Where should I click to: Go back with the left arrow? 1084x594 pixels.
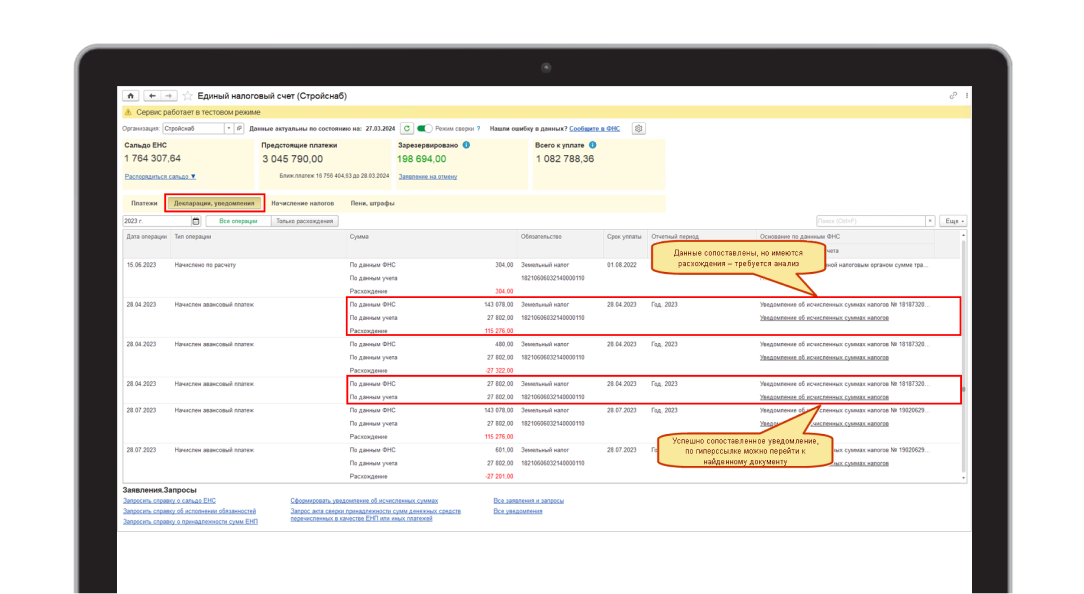click(x=152, y=96)
